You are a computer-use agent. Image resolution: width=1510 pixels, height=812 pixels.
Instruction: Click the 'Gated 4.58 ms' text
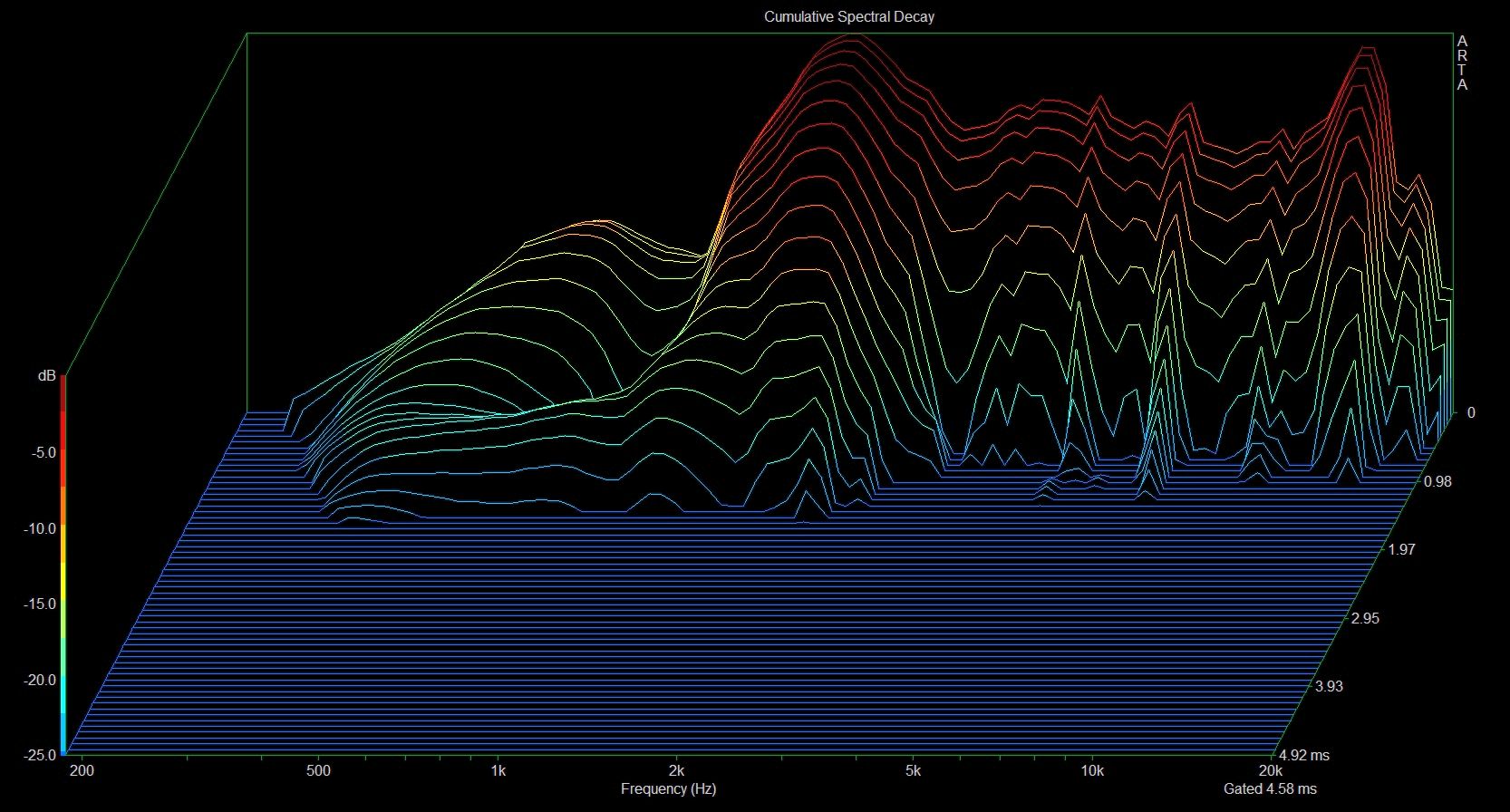pyautogui.click(x=1270, y=788)
